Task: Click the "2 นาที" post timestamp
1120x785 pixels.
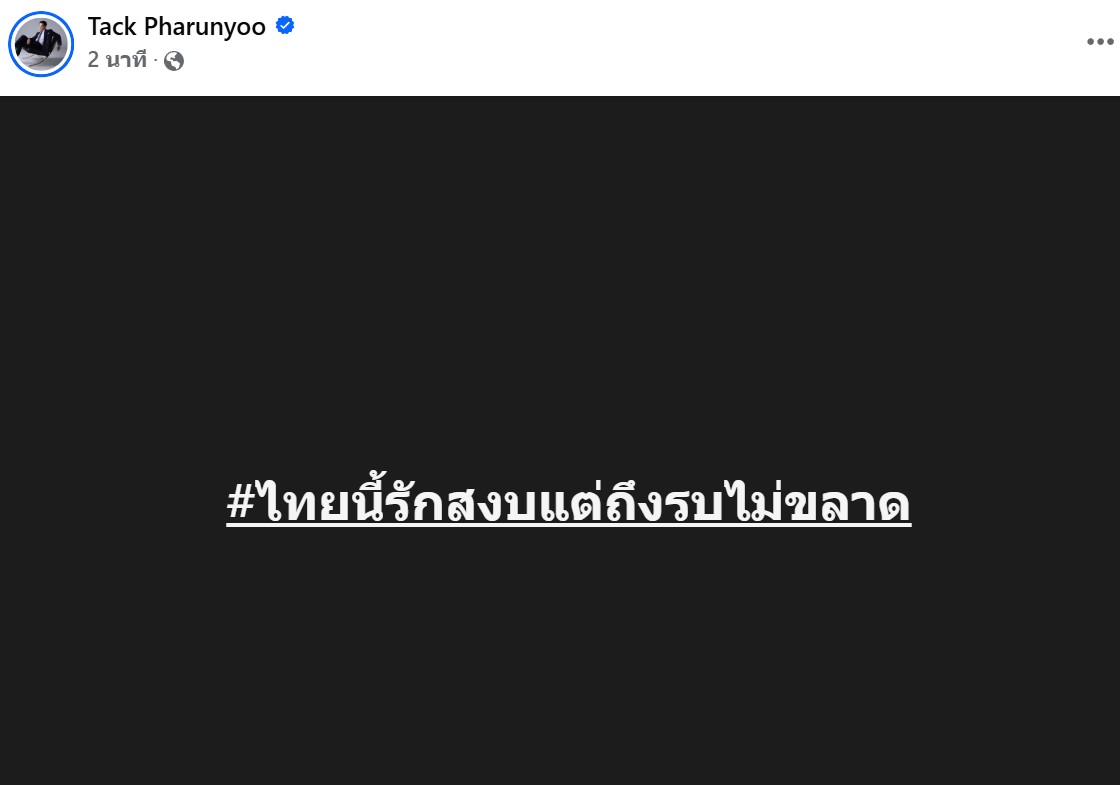Action: [117, 60]
